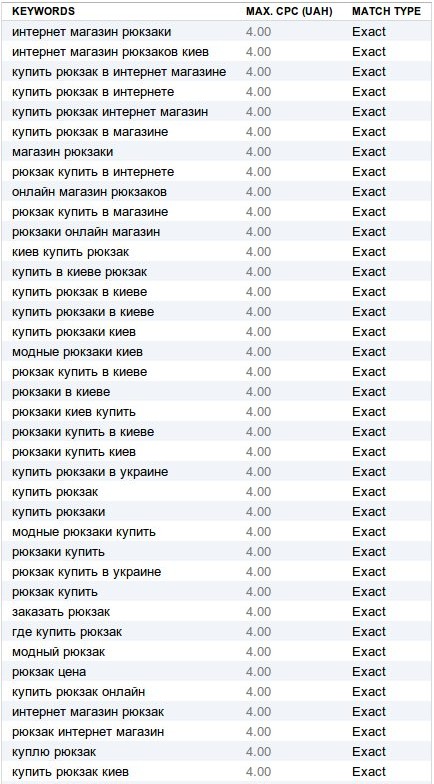Select keyword "купить рюкзак онлайн"
Screen dimensions: 434x784
[78, 692]
